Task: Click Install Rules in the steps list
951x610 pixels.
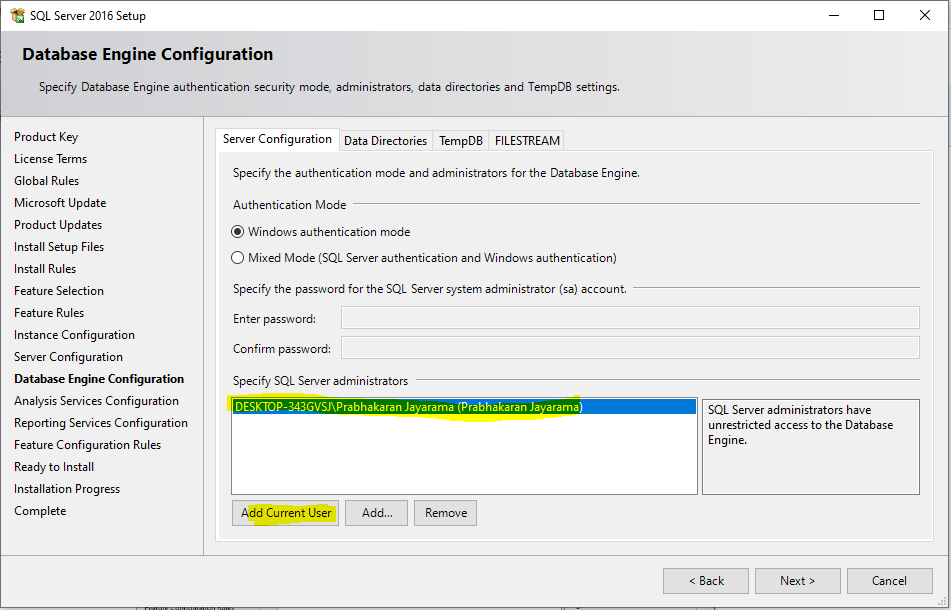Action: pos(45,269)
